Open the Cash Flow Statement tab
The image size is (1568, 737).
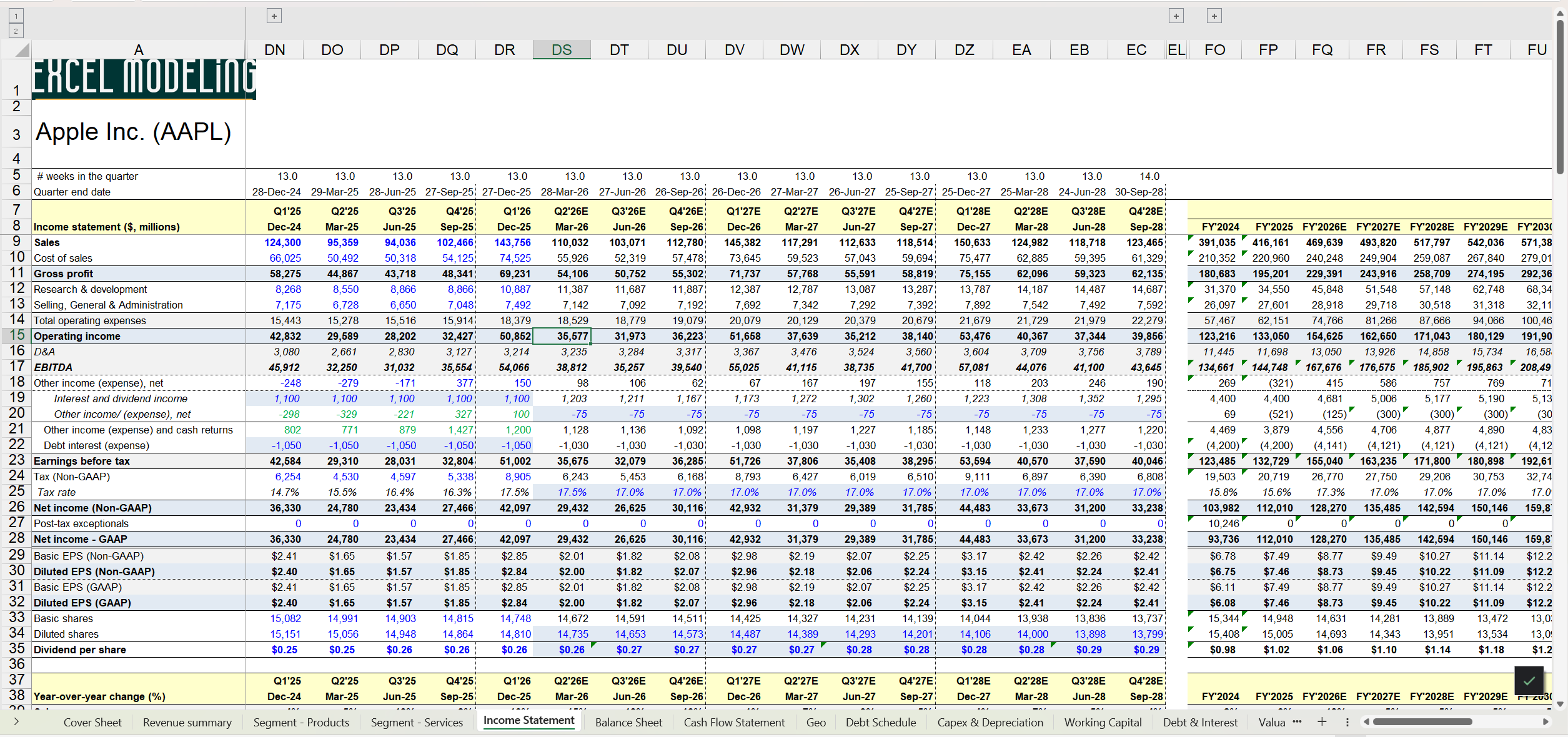[734, 722]
